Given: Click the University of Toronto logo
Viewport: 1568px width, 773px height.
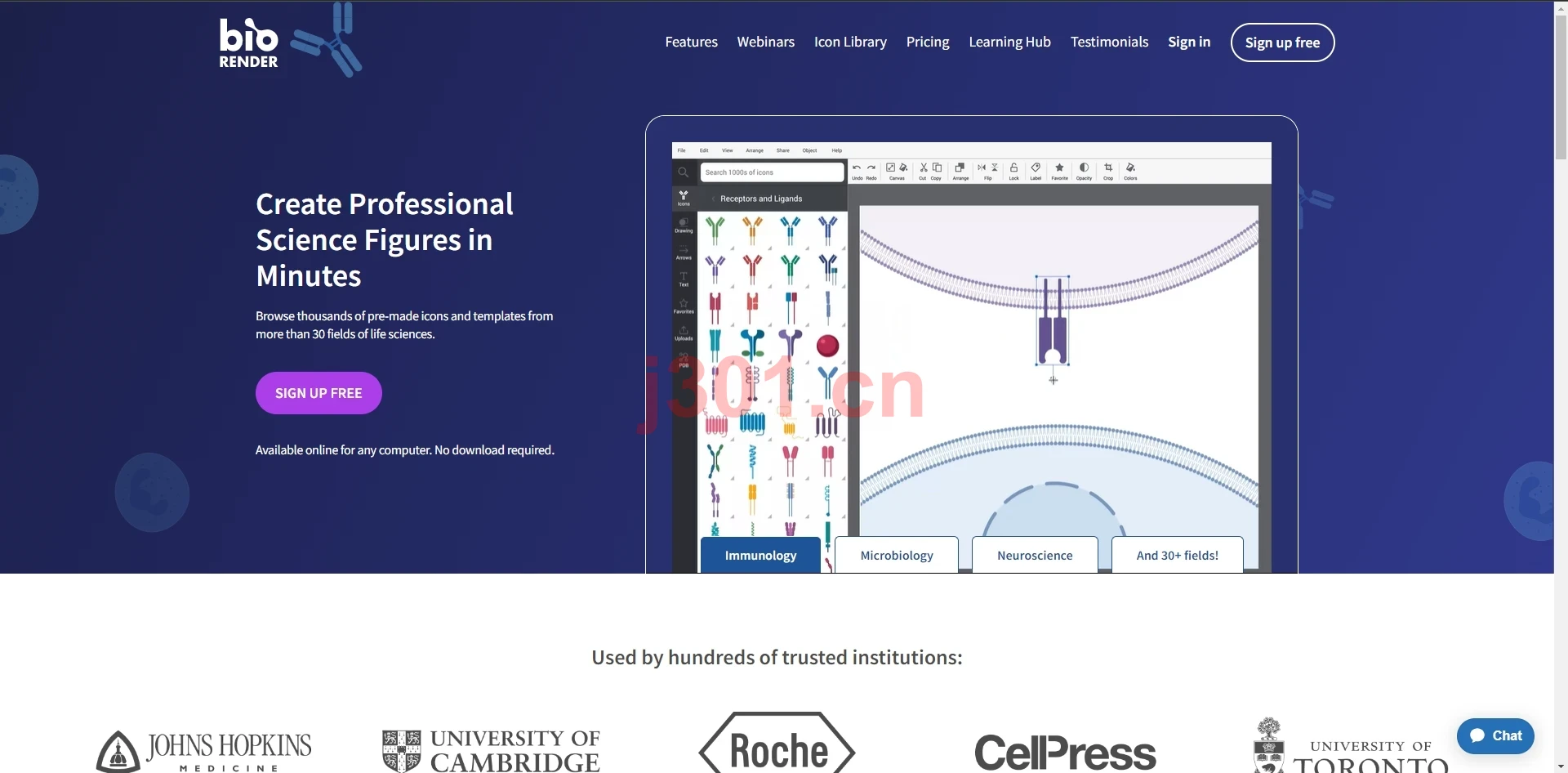Looking at the screenshot, I should [1352, 746].
